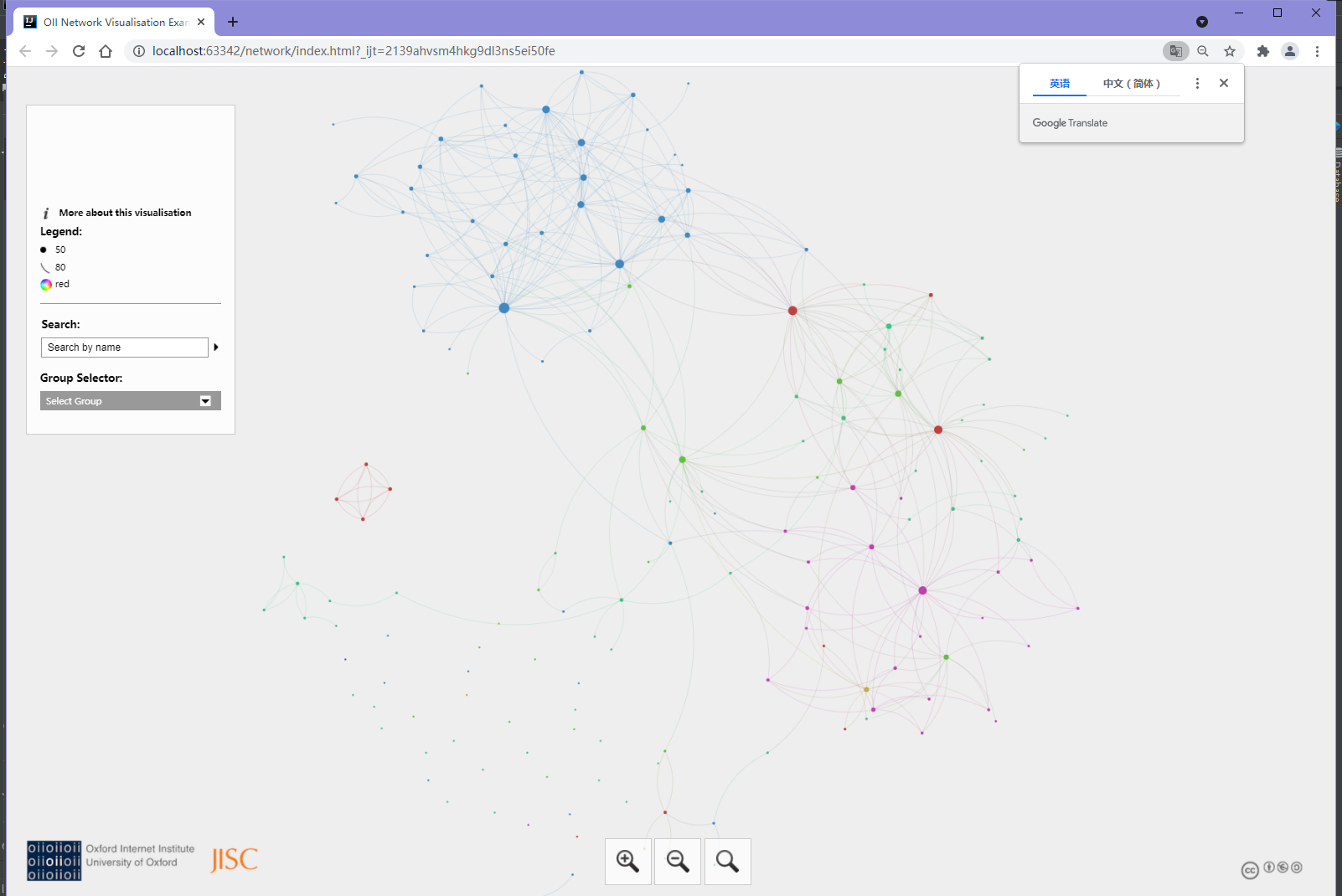Open Google Translate icon in the address bar
This screenshot has width=1342, height=896.
pyautogui.click(x=1176, y=51)
